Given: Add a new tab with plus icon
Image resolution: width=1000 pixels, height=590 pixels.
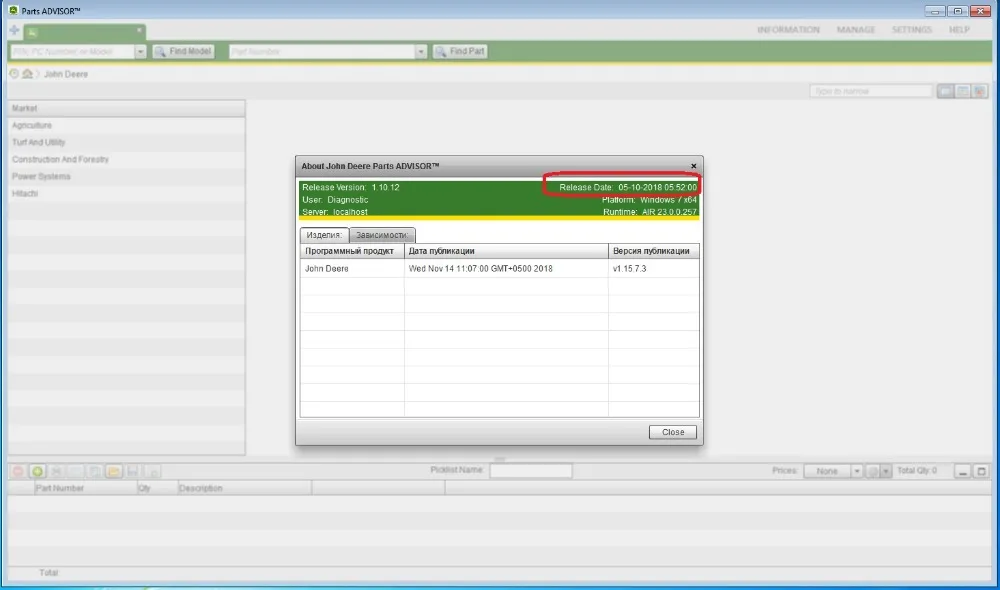Looking at the screenshot, I should click(14, 30).
